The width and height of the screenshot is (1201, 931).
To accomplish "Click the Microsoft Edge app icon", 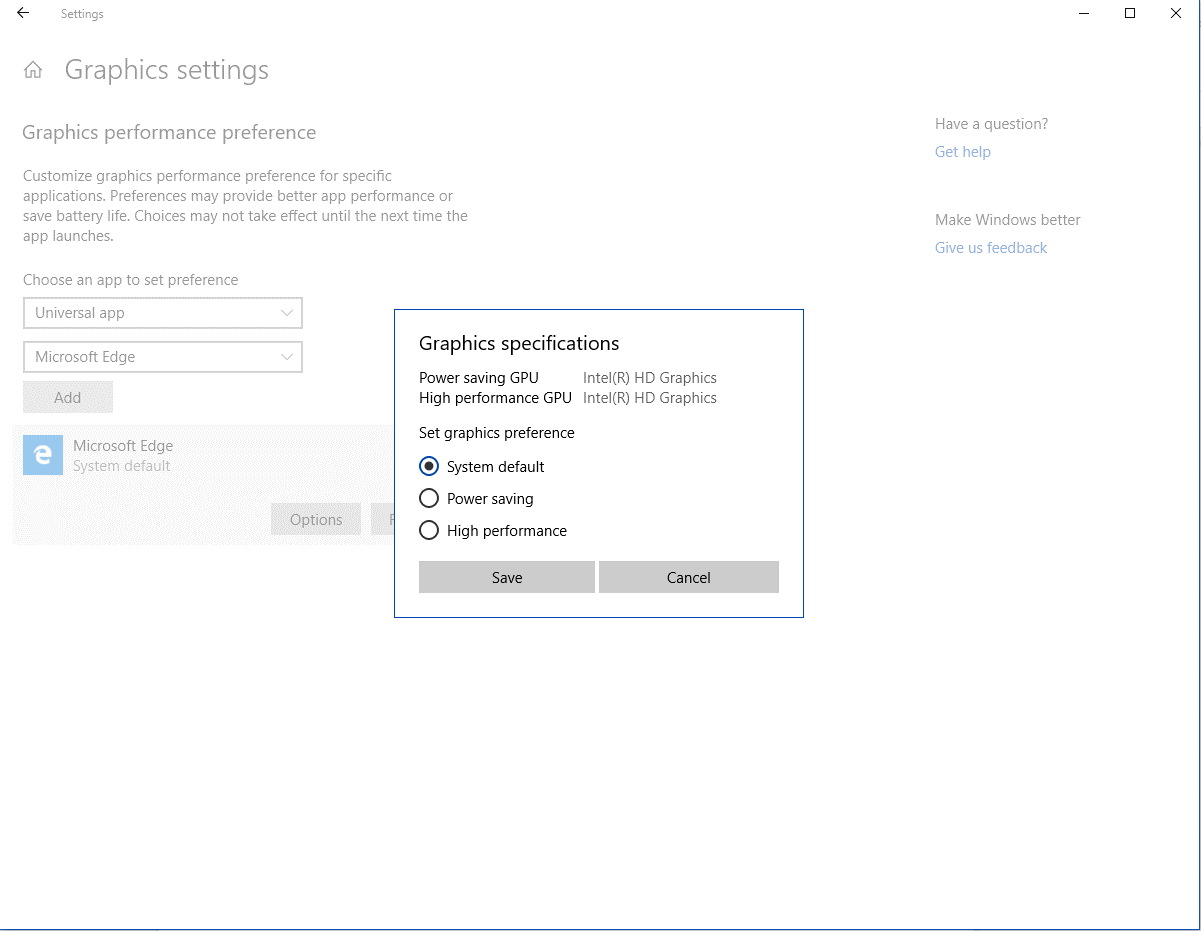I will (43, 455).
